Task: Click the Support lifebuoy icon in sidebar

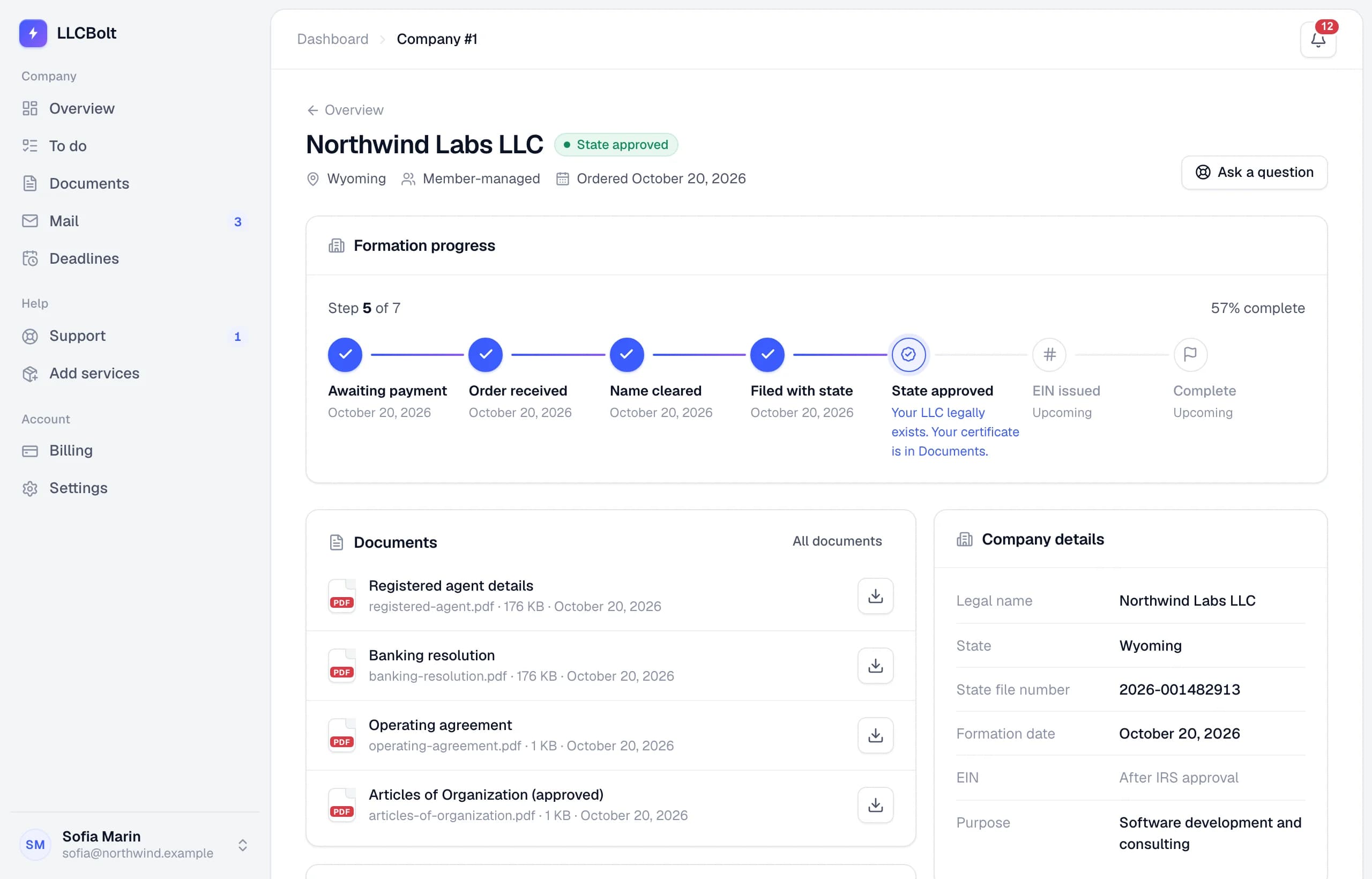Action: coord(29,336)
